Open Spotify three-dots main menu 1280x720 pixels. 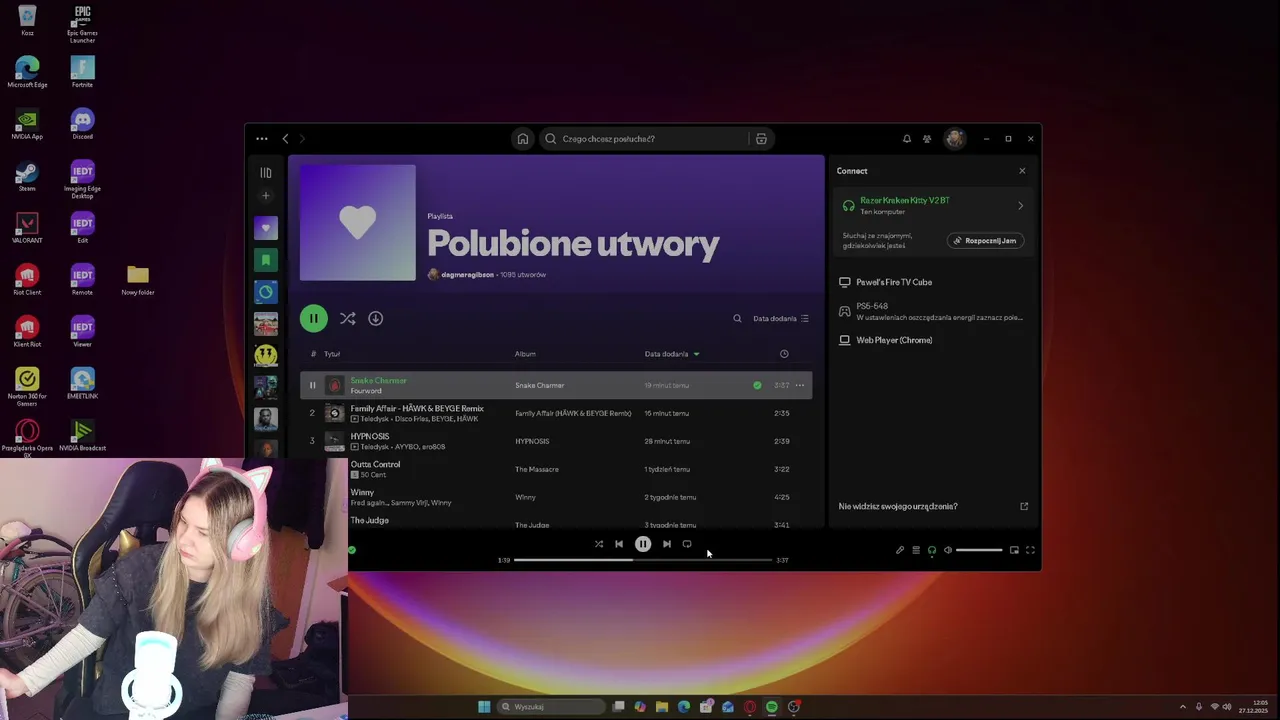point(262,139)
